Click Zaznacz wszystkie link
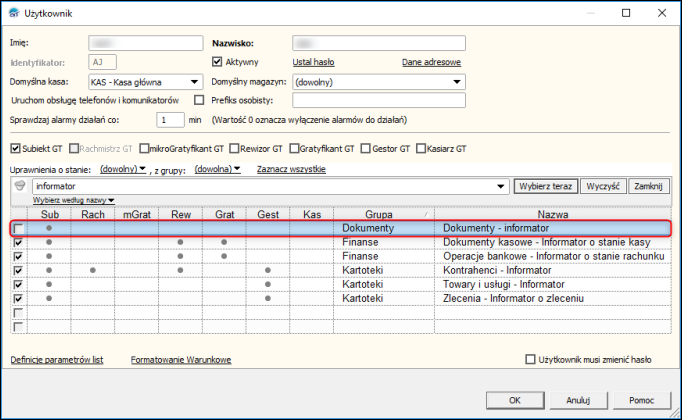This screenshot has width=682, height=420. tap(291, 169)
